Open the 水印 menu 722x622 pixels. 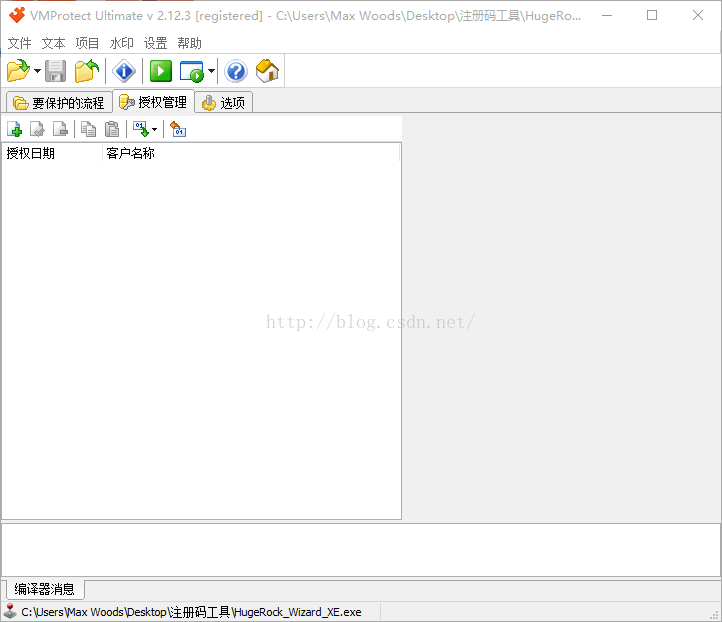[x=122, y=43]
